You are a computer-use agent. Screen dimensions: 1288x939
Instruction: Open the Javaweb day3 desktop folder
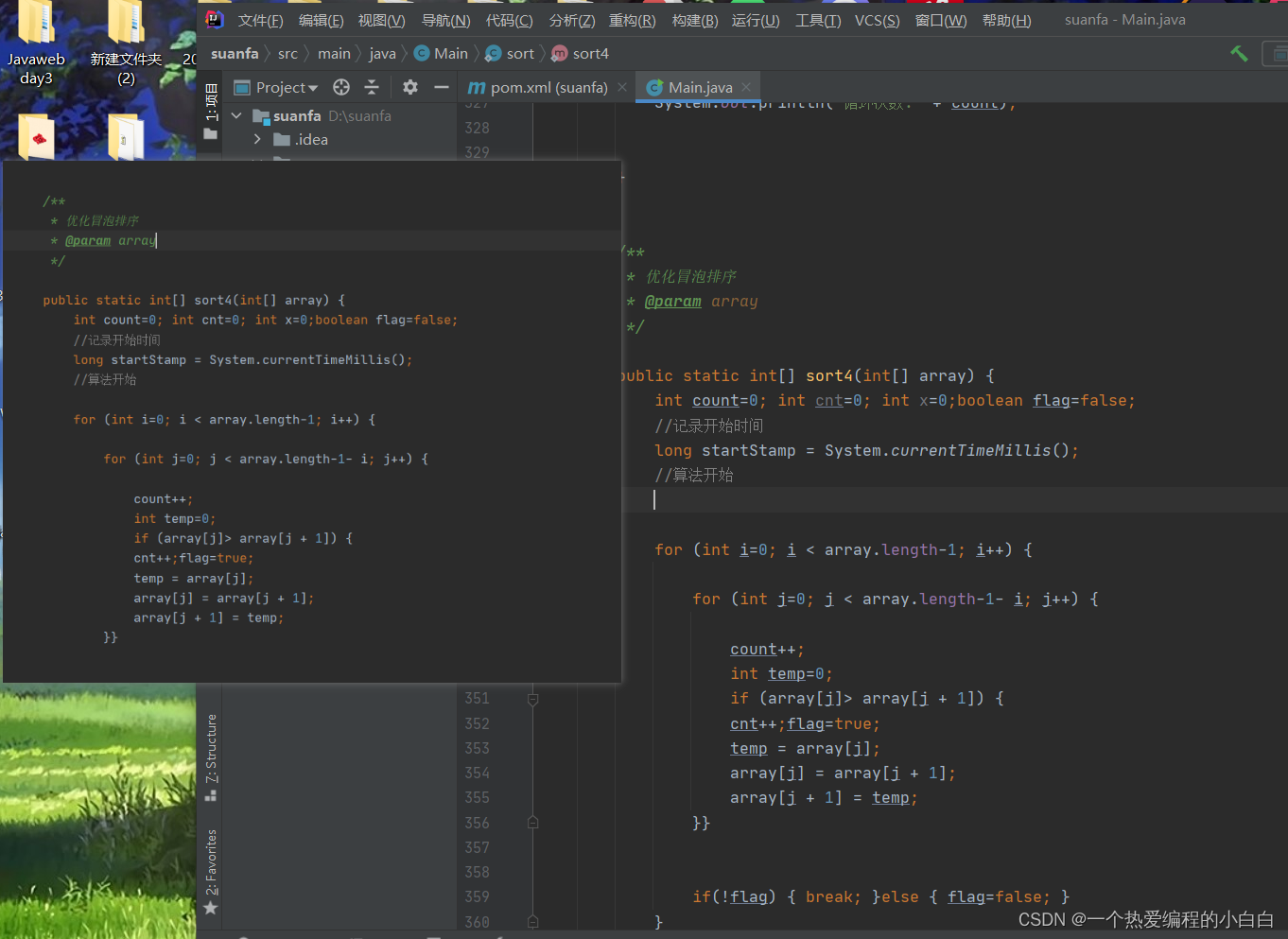[x=36, y=43]
